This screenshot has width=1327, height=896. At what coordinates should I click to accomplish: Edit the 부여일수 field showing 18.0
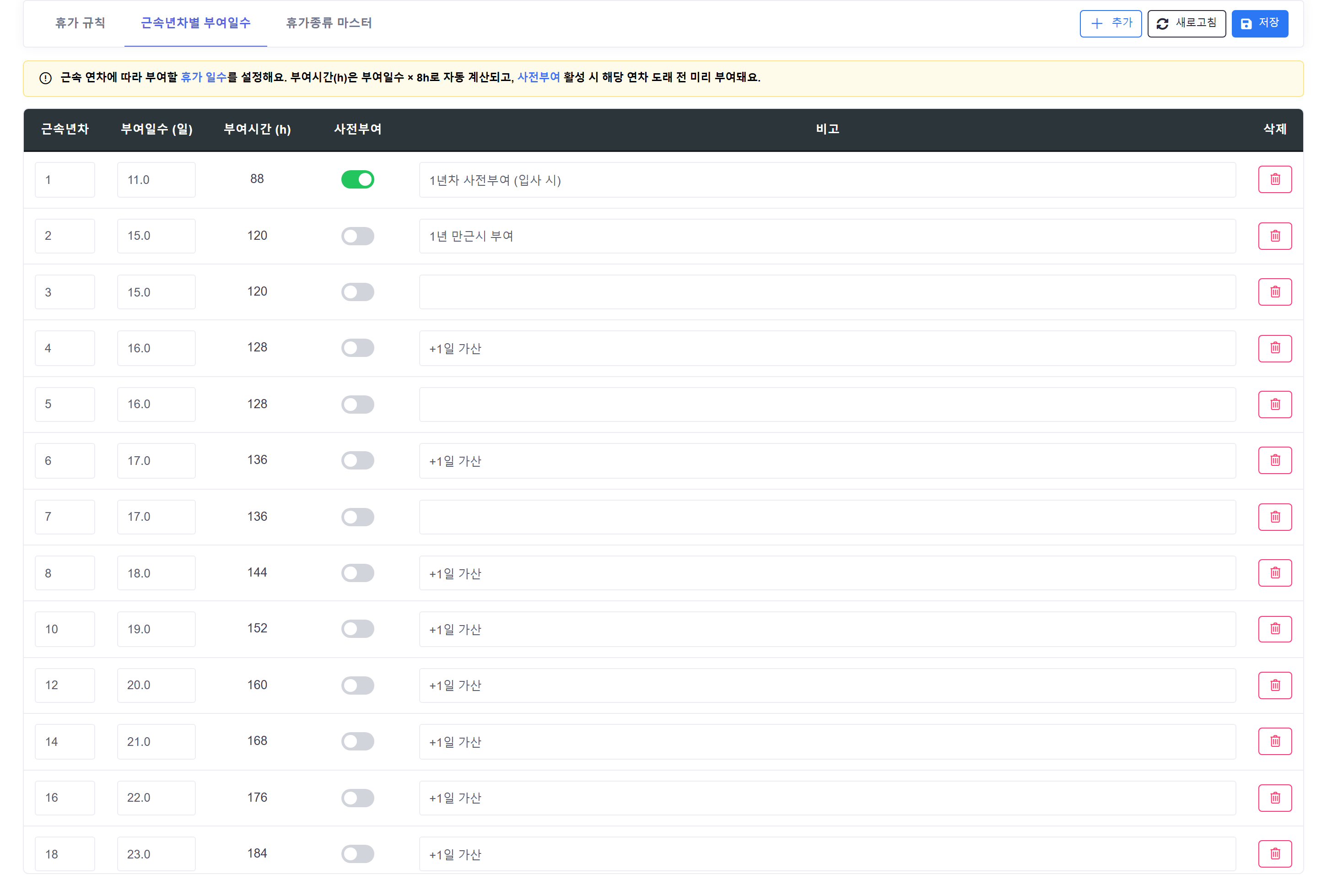point(156,573)
